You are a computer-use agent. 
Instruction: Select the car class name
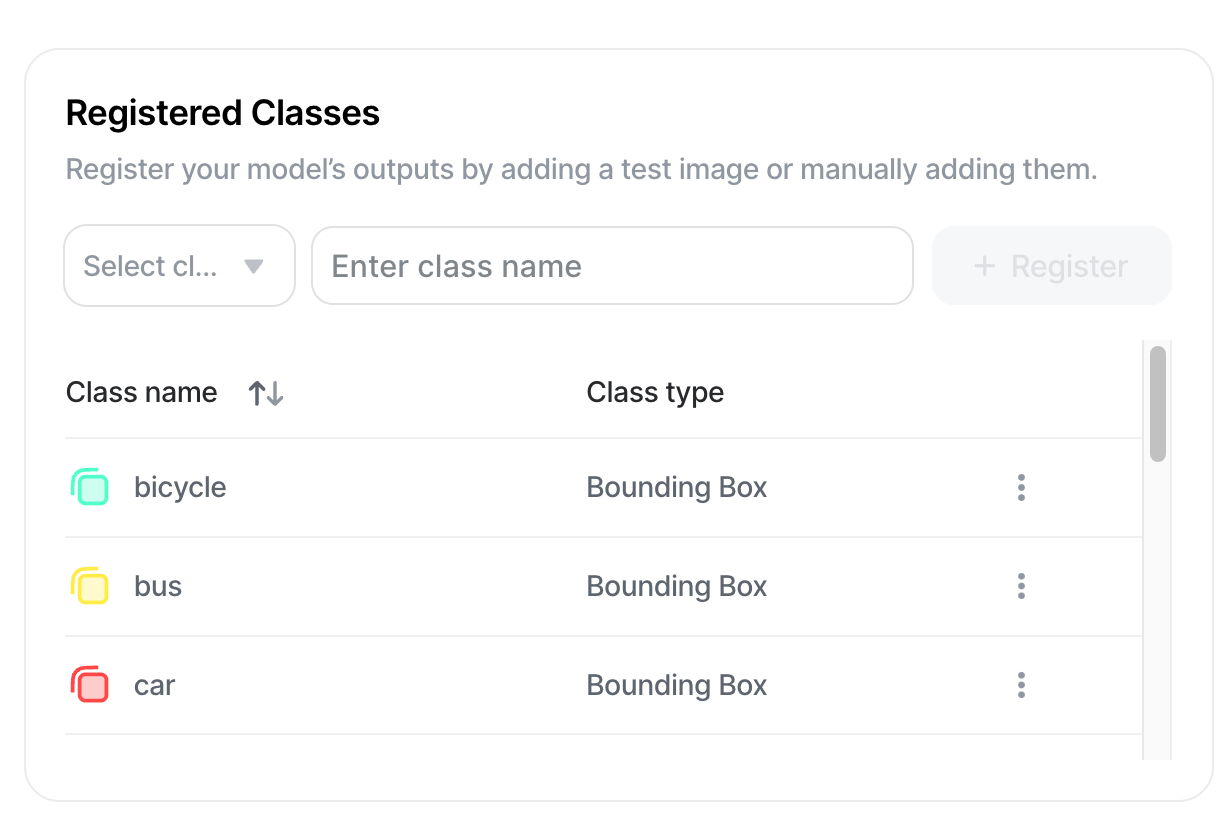(x=155, y=685)
